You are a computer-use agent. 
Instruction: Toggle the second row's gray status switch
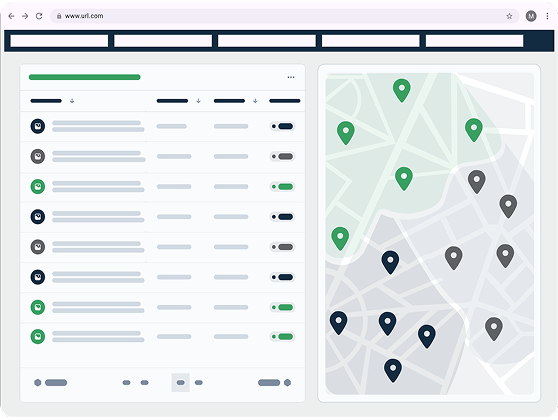pyautogui.click(x=282, y=156)
